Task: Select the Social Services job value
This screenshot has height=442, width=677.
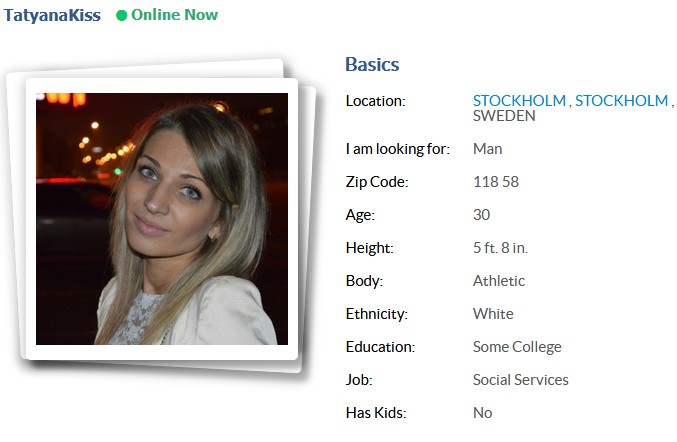Action: pos(521,380)
